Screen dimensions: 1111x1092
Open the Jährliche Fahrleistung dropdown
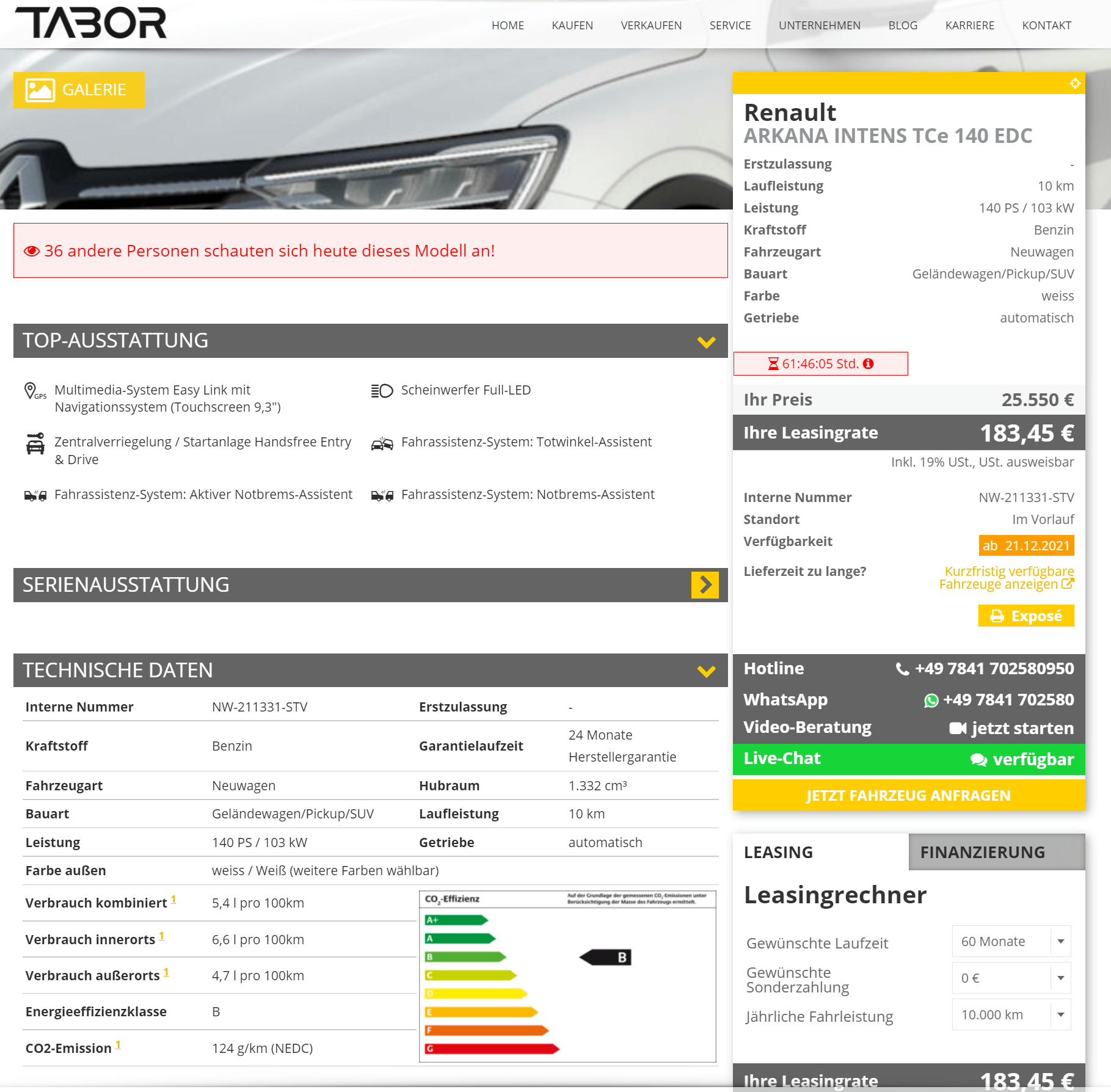1011,1015
